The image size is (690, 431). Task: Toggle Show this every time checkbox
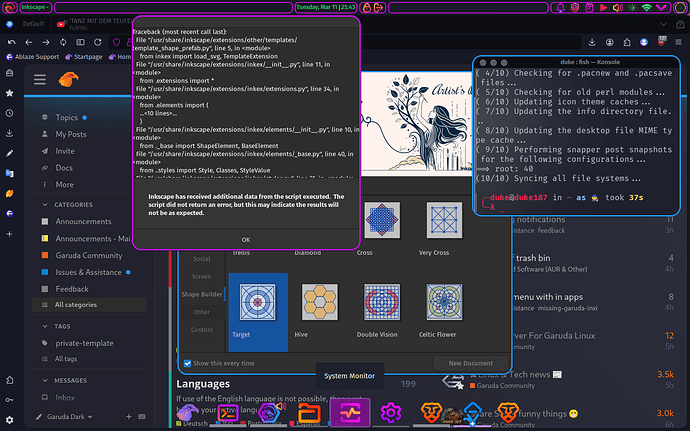(x=187, y=363)
